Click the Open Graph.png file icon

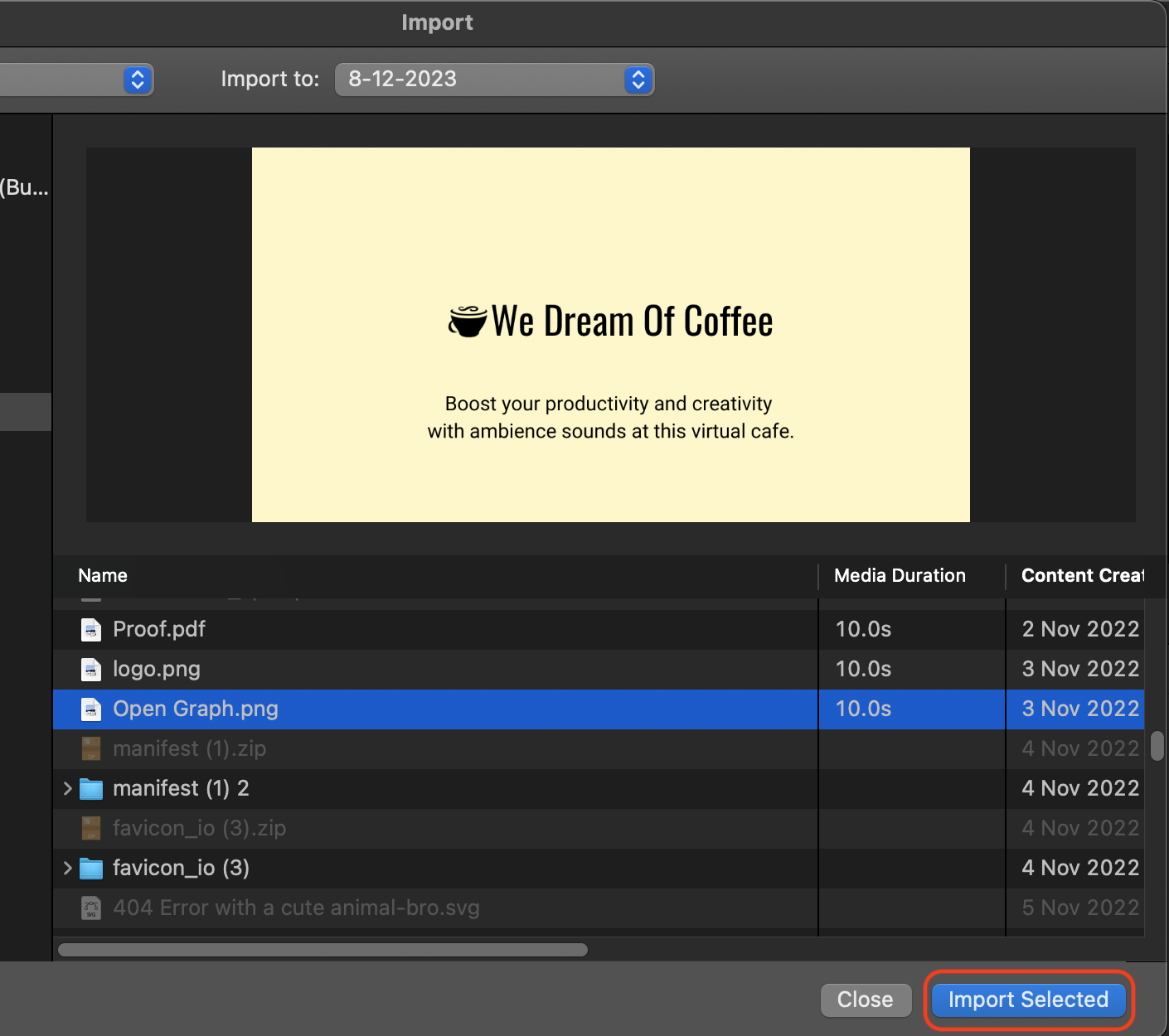(90, 709)
